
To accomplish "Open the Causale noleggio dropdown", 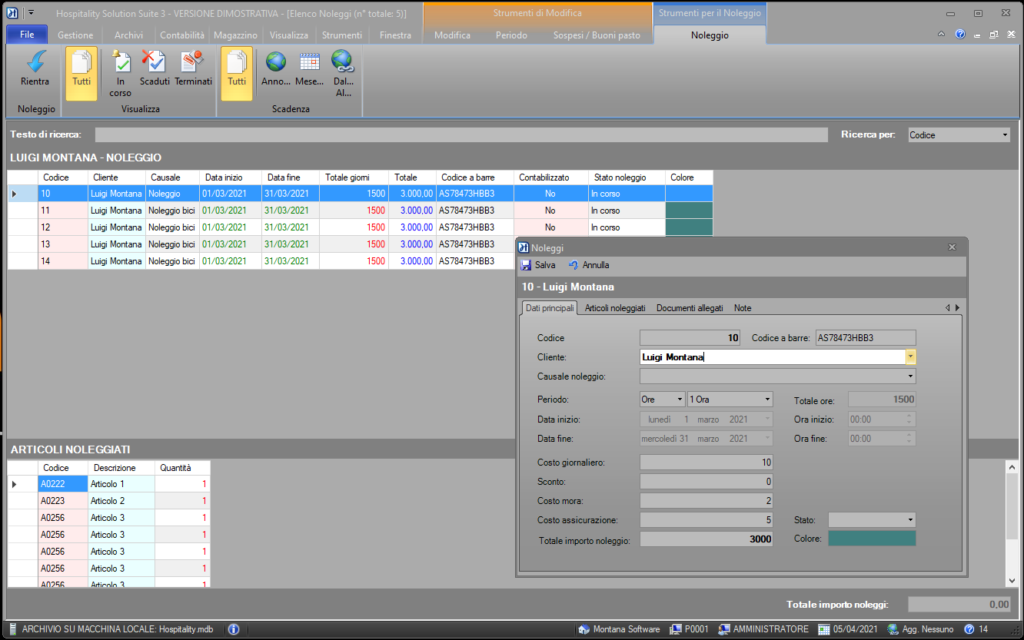I will pos(910,376).
